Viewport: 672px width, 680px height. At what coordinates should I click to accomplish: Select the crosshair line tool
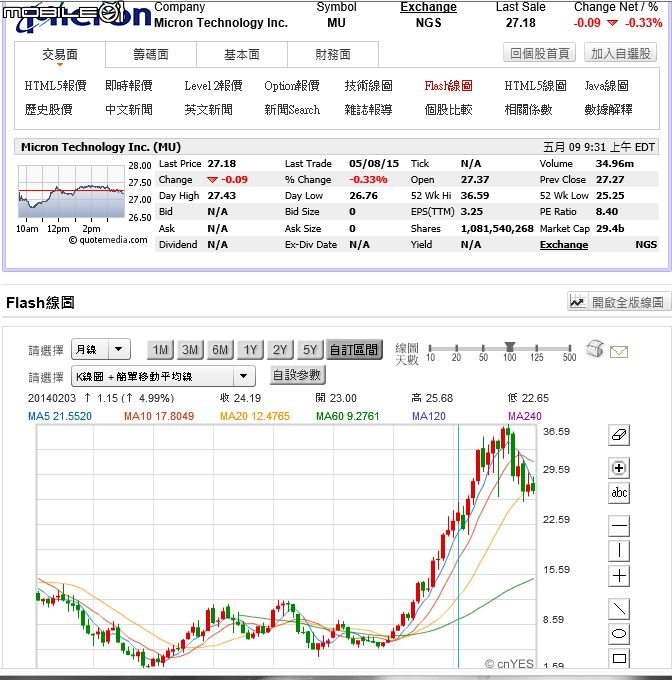click(619, 576)
